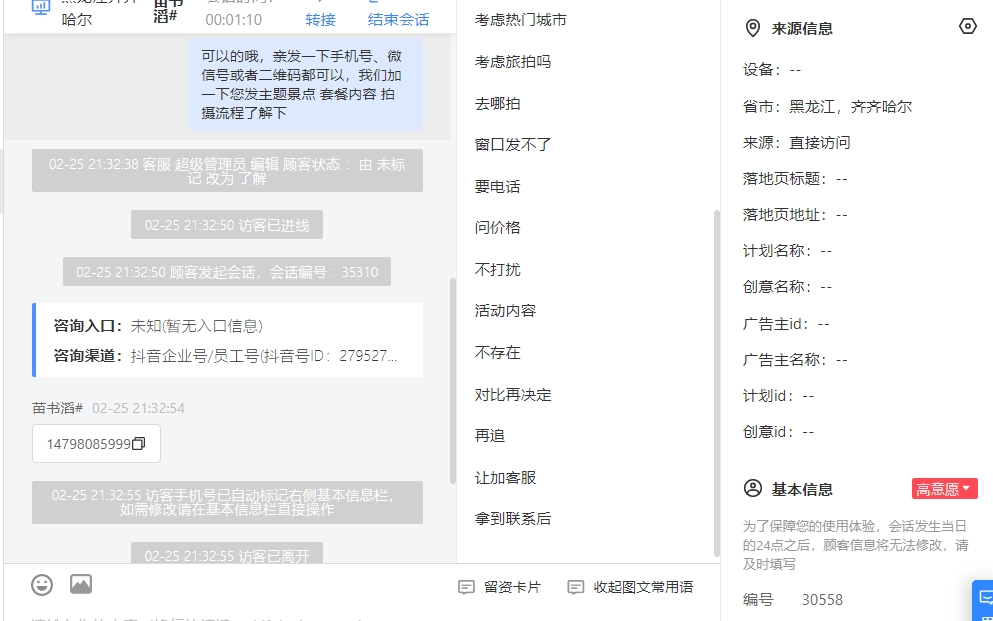Click notice with 会话编号：35310

227,272
